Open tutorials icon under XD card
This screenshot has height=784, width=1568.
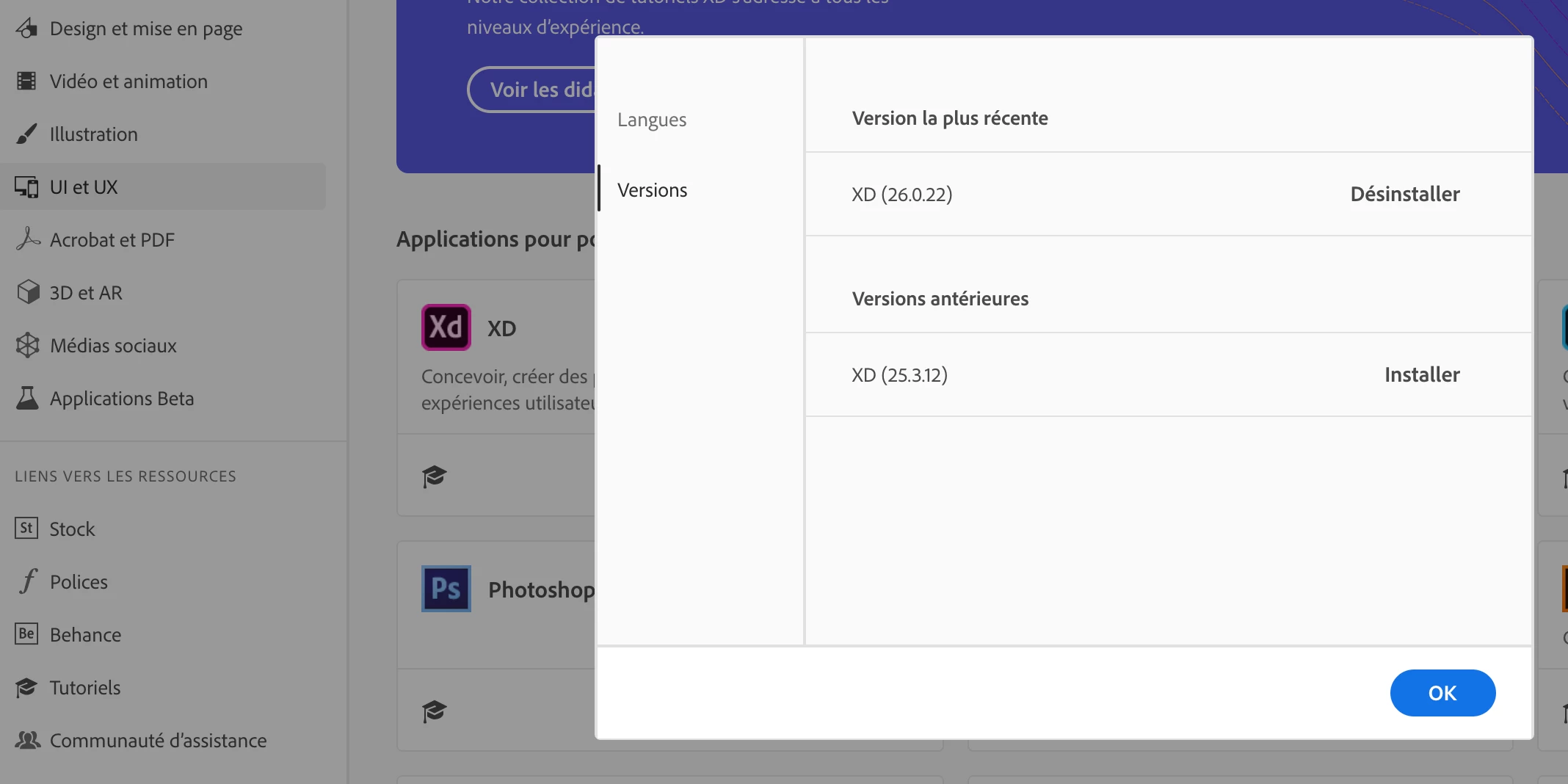(434, 476)
